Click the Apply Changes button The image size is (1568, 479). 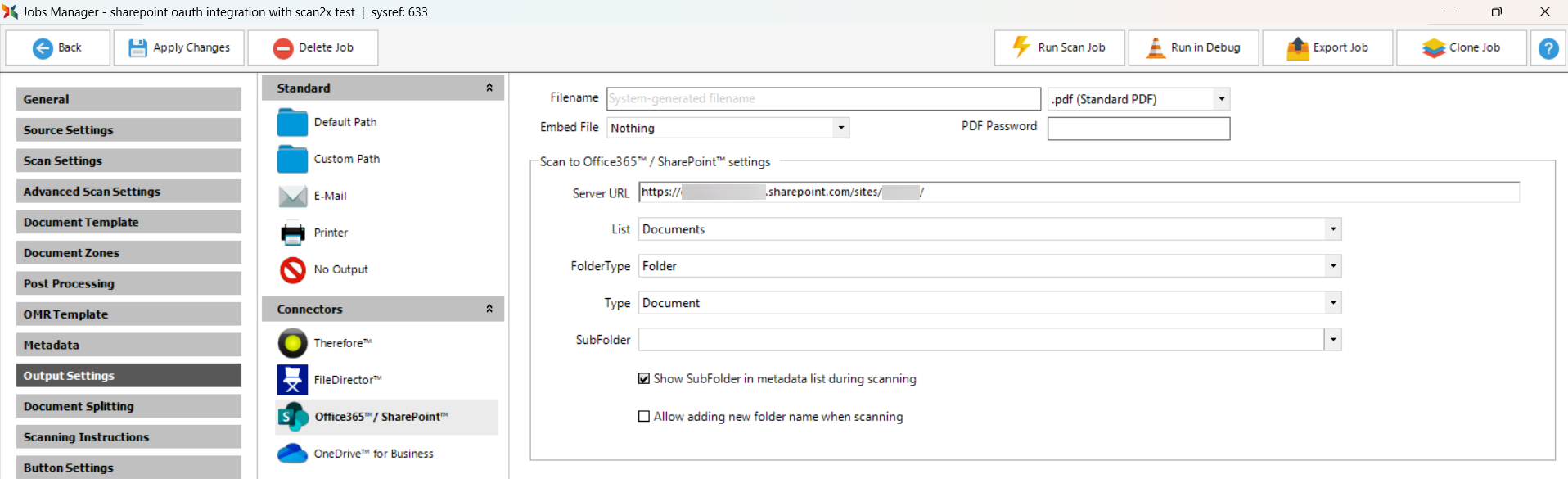tap(180, 48)
